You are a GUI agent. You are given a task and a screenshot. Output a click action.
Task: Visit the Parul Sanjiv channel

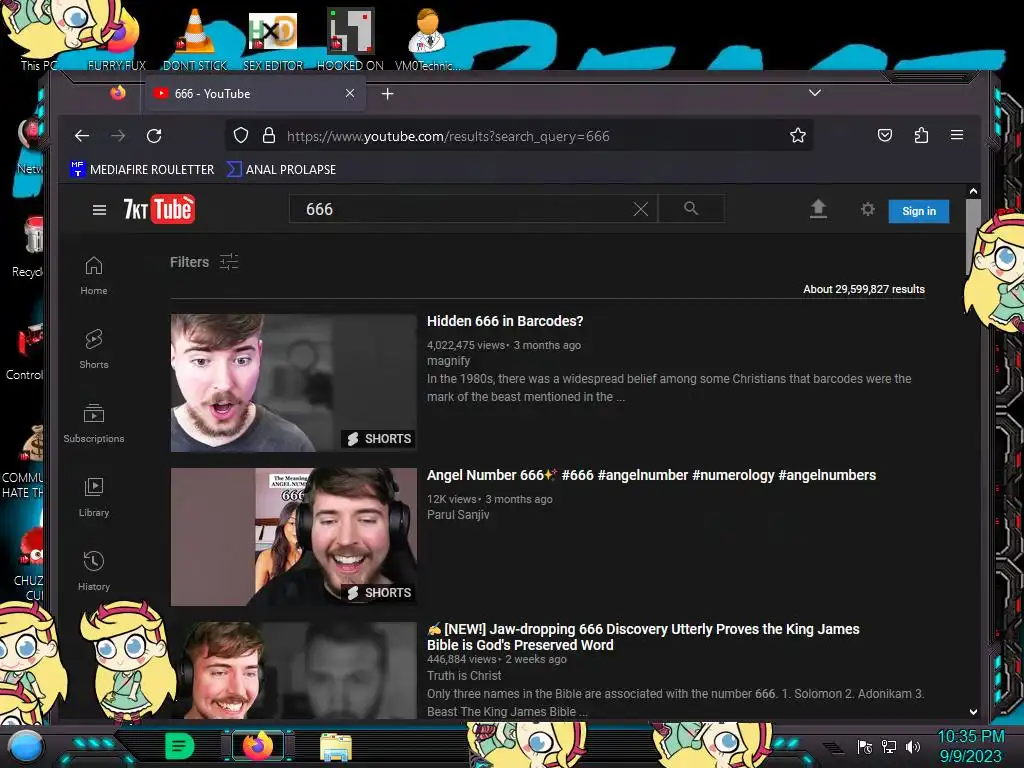tap(458, 515)
